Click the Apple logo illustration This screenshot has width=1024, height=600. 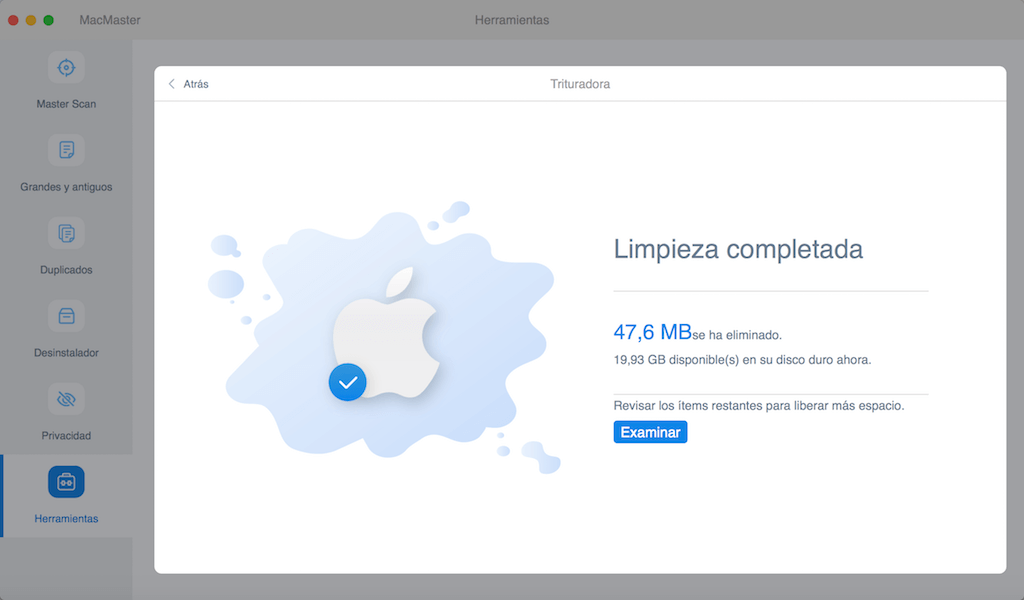[x=385, y=331]
